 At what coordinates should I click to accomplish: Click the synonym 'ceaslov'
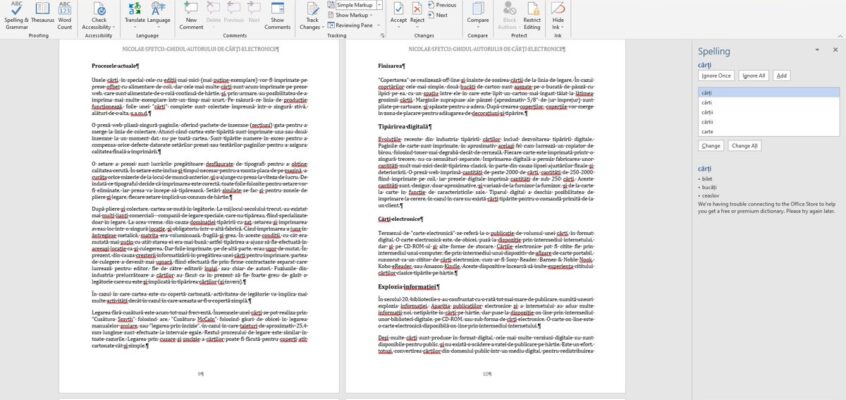pos(710,195)
